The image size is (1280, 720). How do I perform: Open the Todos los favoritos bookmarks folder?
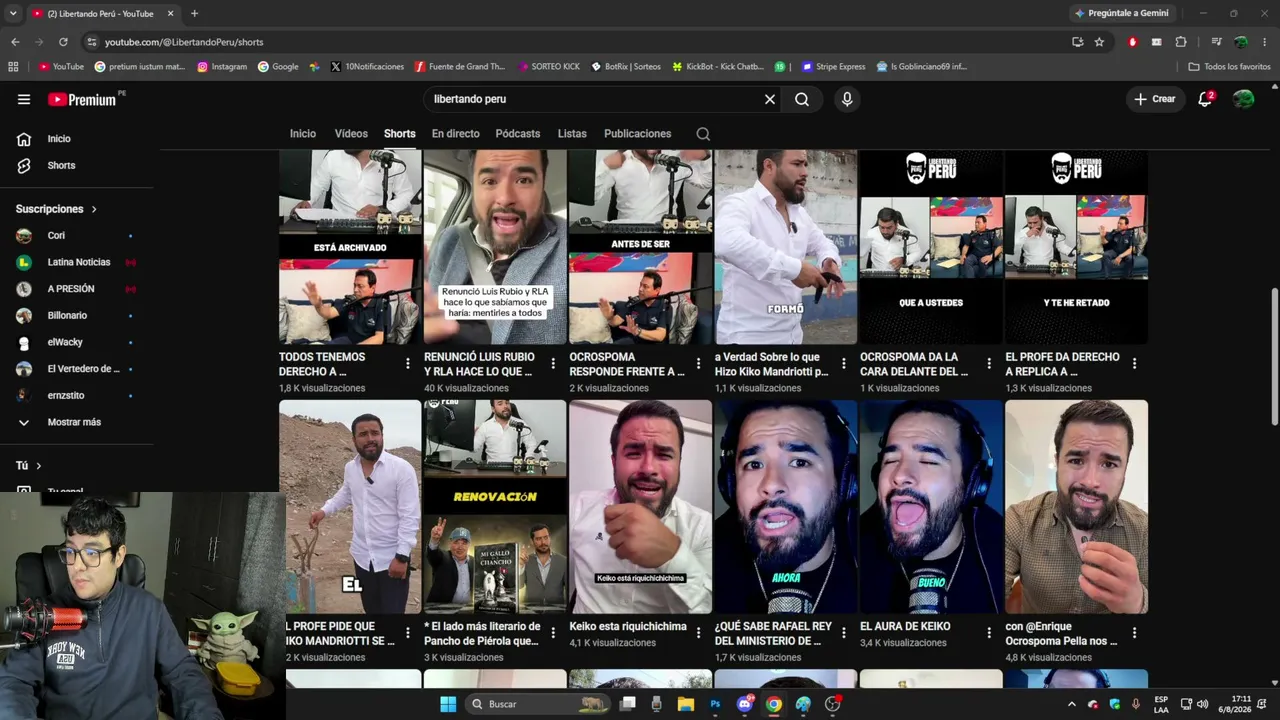1229,67
